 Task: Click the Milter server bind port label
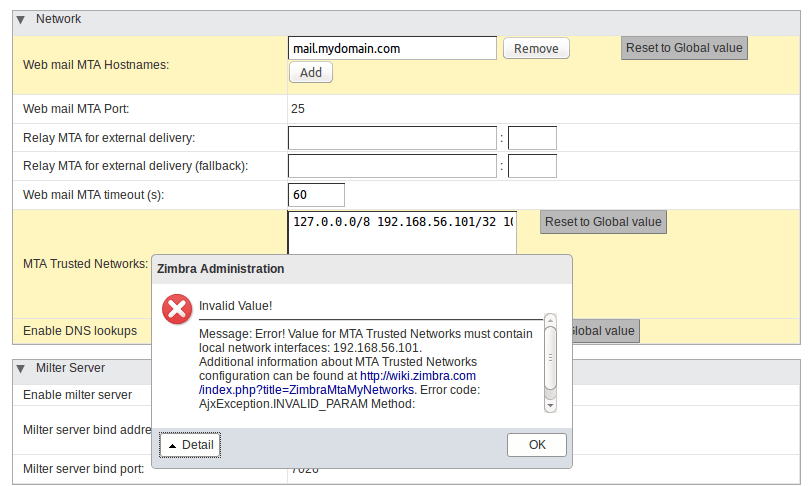tap(84, 469)
